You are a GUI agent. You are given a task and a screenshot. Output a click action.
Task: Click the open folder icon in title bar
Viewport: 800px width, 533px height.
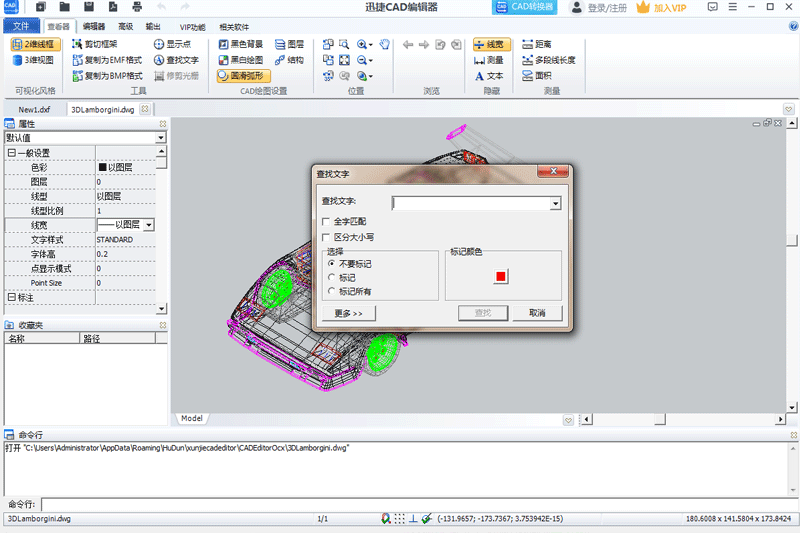click(x=64, y=7)
